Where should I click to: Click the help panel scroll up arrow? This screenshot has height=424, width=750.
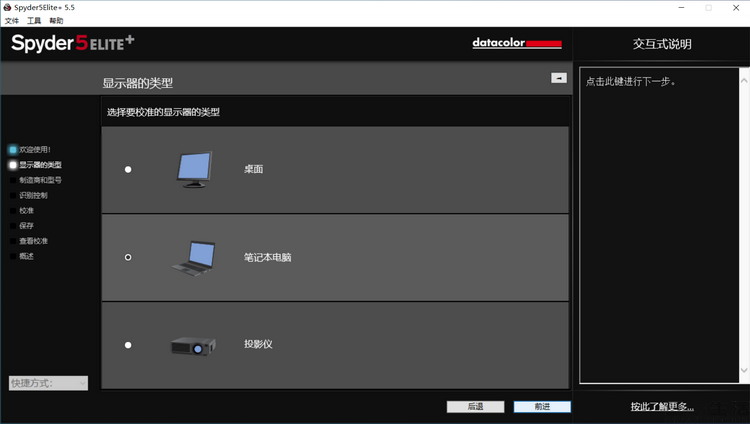click(744, 81)
